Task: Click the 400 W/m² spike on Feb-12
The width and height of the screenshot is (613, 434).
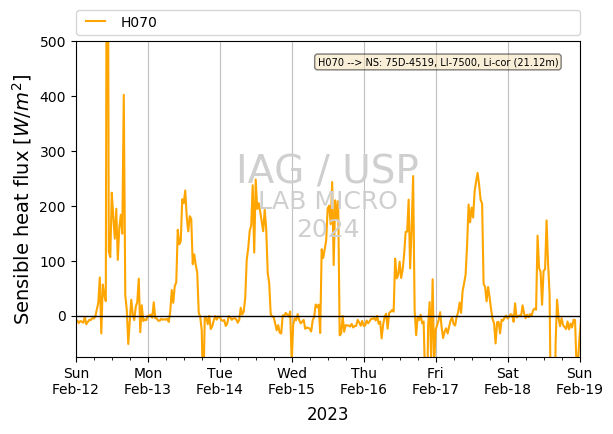Action: coord(124,95)
